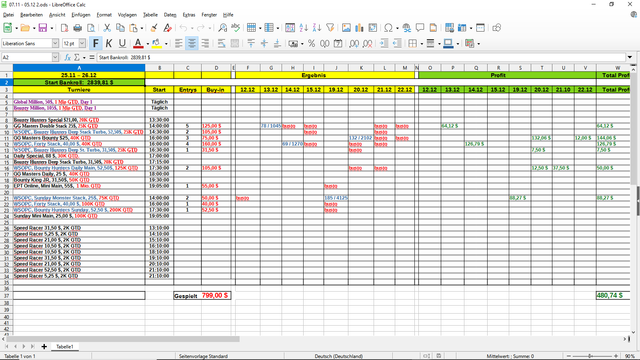Toggle align top vertical alignment
The width and height of the screenshot is (640, 360).
(x=251, y=43)
